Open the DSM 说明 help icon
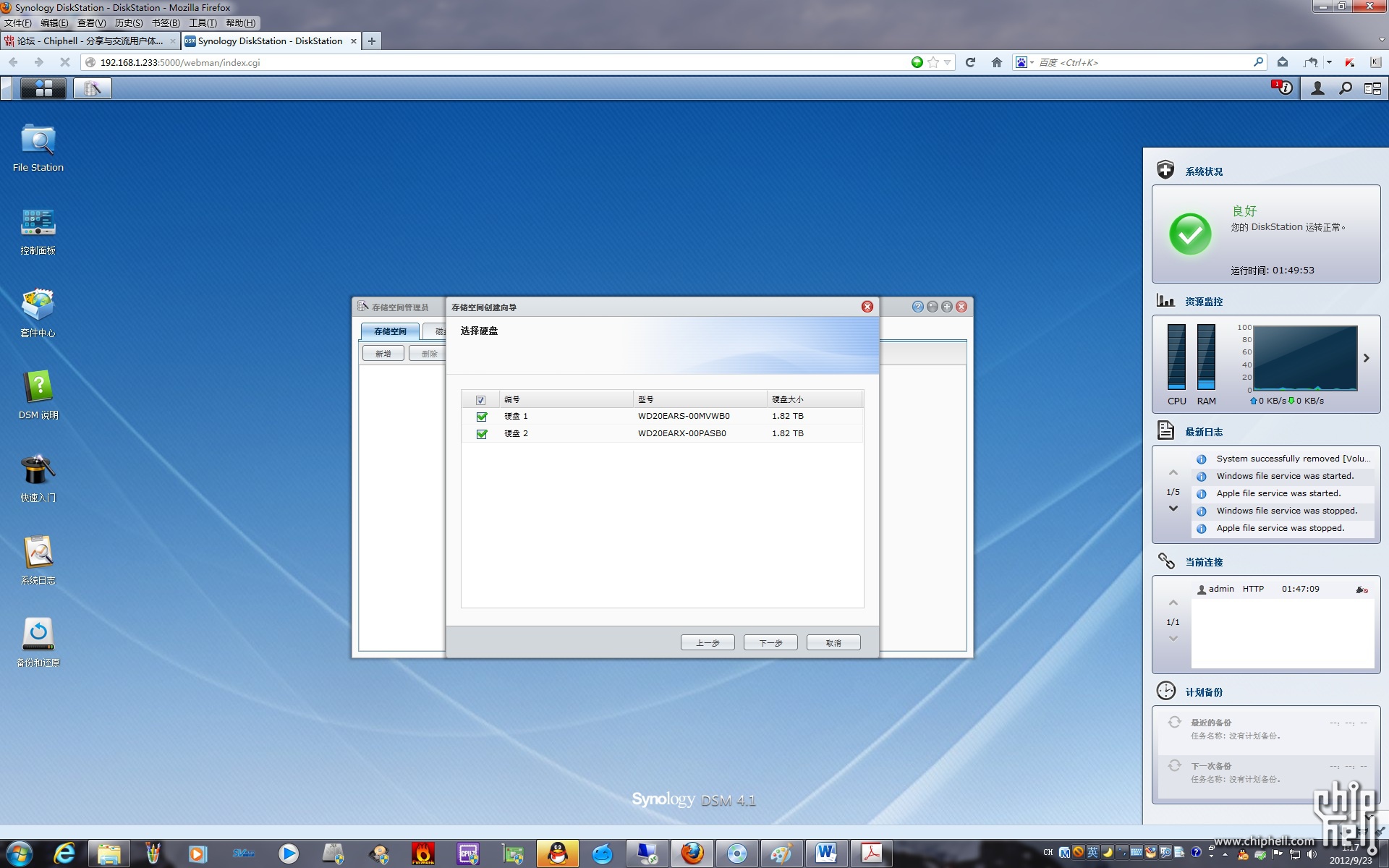The width and height of the screenshot is (1389, 868). pyautogui.click(x=38, y=396)
